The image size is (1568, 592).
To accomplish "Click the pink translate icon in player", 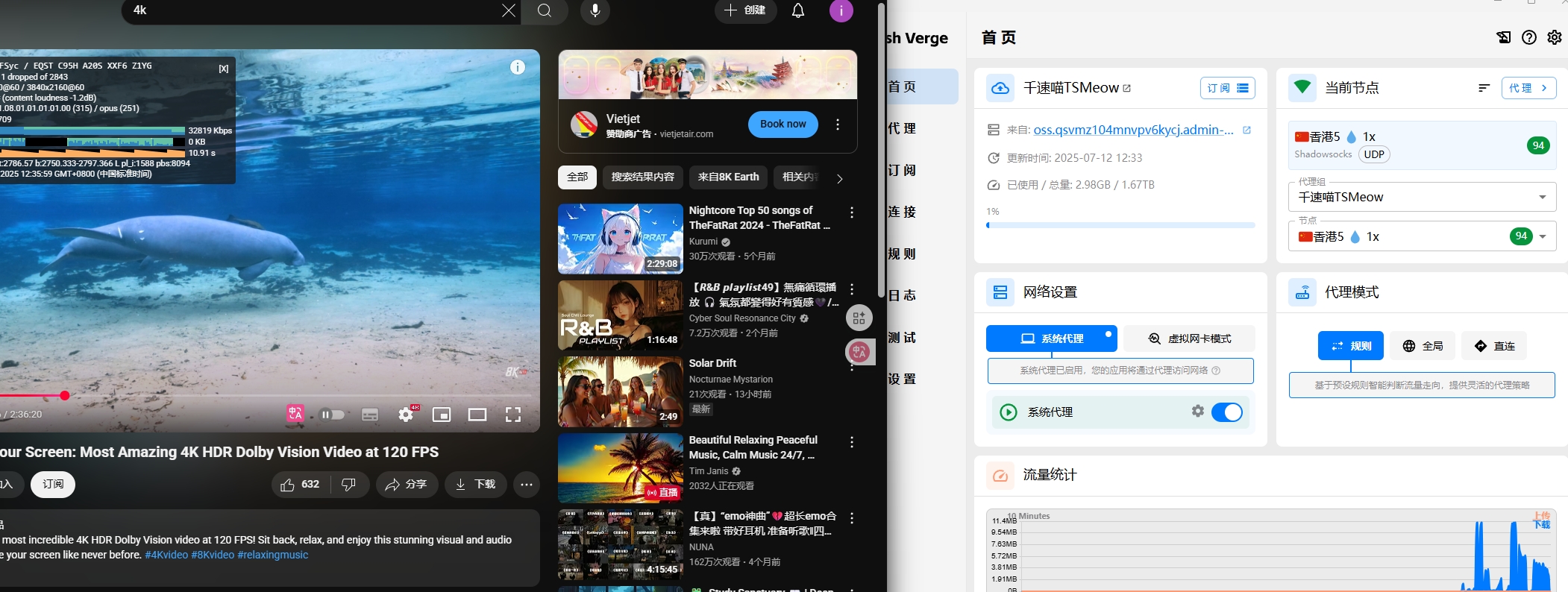I will click(x=295, y=414).
